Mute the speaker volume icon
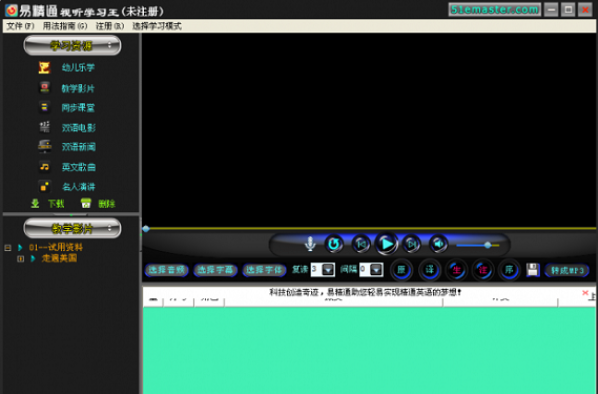 pos(439,244)
